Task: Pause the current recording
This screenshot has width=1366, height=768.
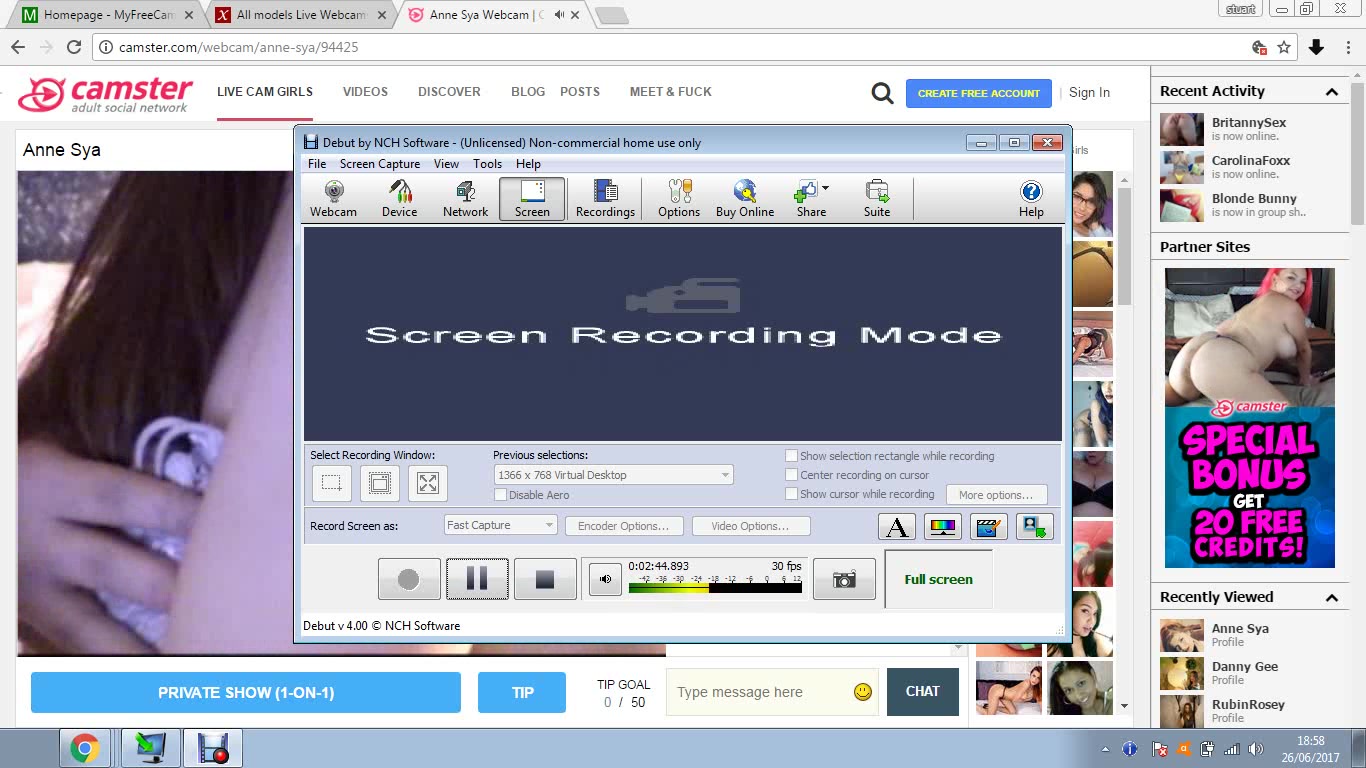Action: pos(477,579)
